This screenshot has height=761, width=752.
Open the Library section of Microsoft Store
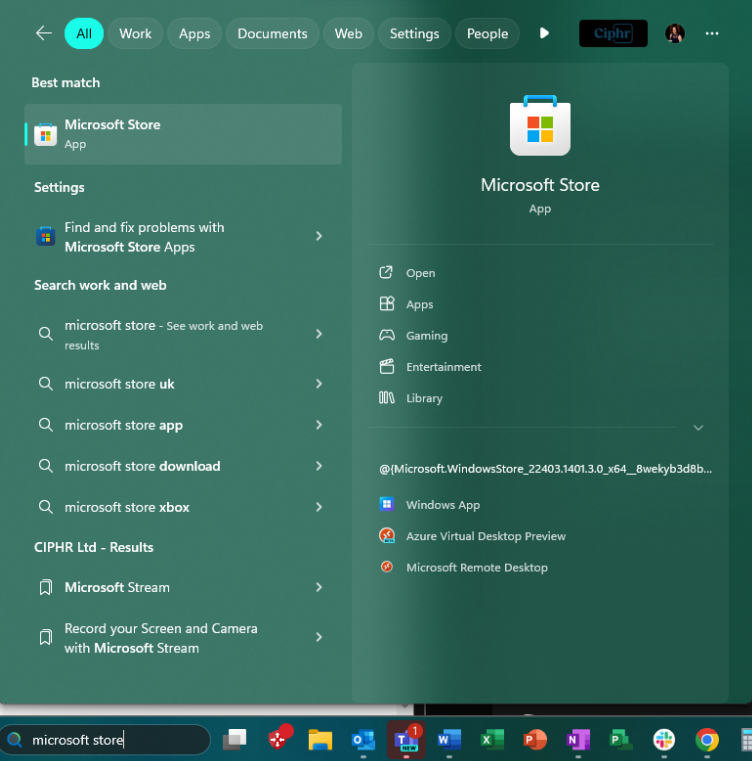coord(424,398)
